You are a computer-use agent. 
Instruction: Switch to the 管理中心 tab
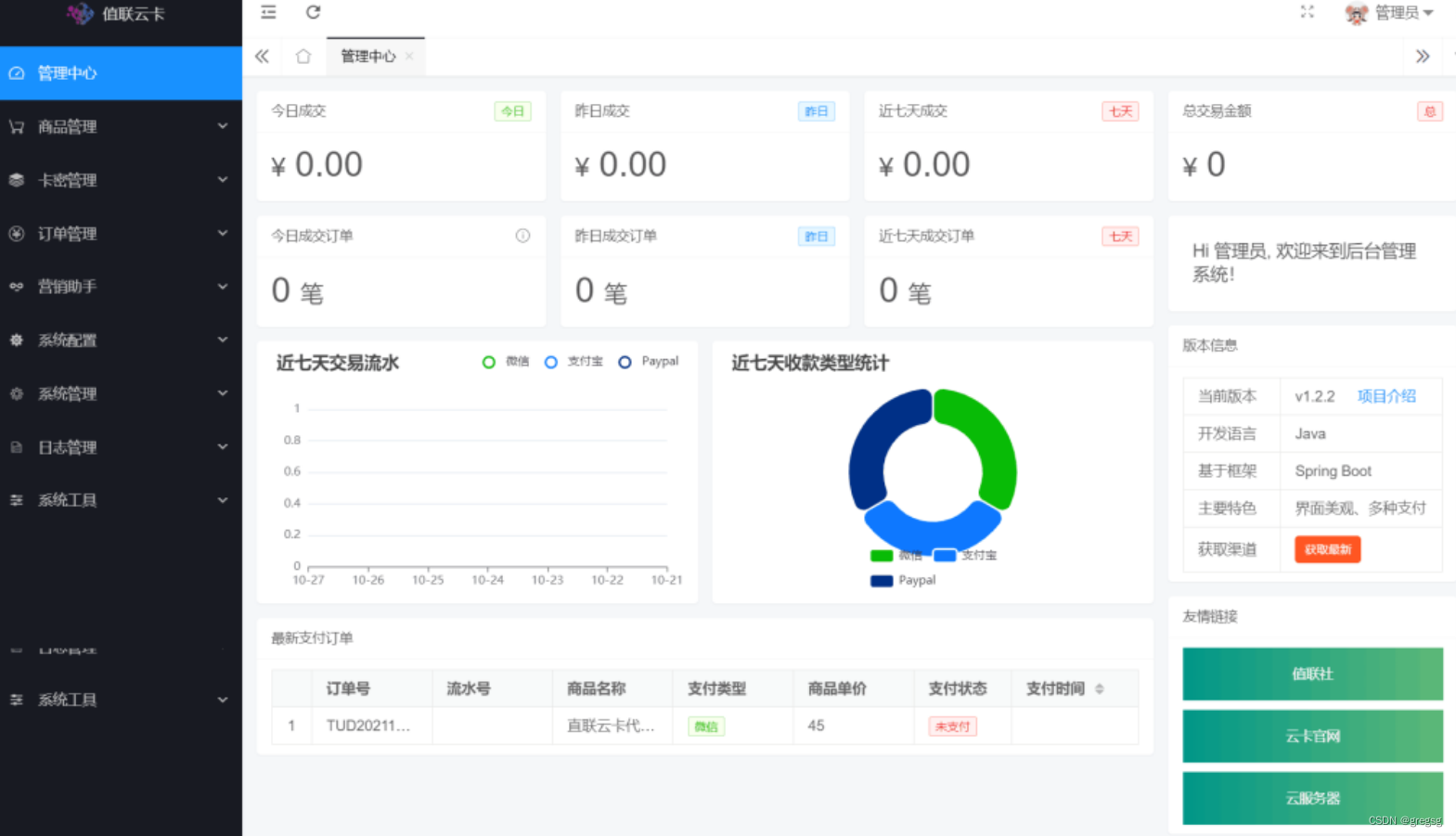(x=368, y=57)
